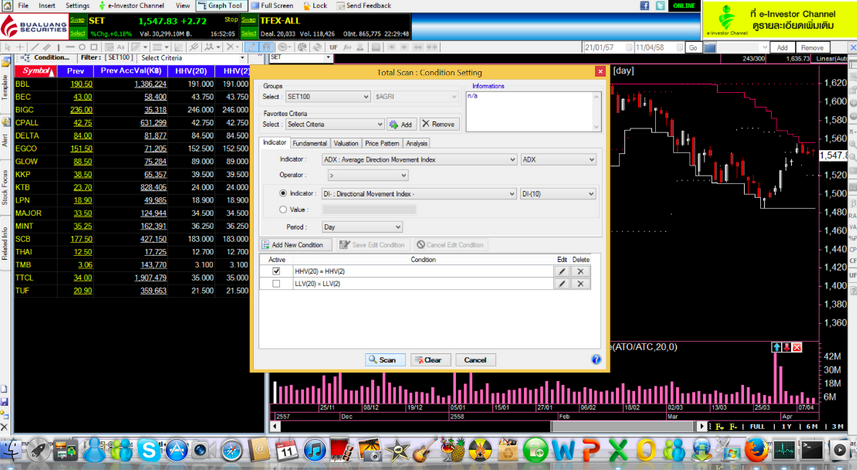Open the Graph Tool menu item

[221, 5]
